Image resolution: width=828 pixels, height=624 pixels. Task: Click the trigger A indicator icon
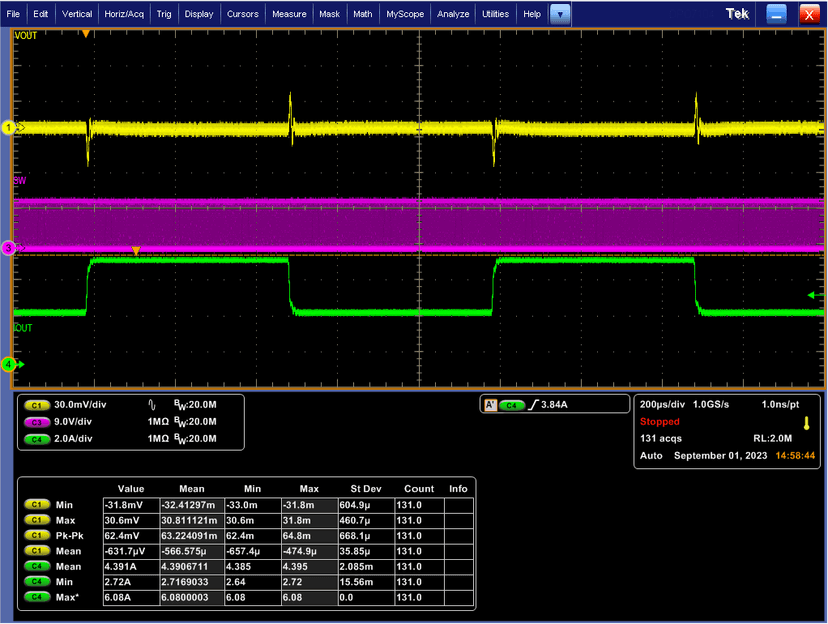point(490,406)
